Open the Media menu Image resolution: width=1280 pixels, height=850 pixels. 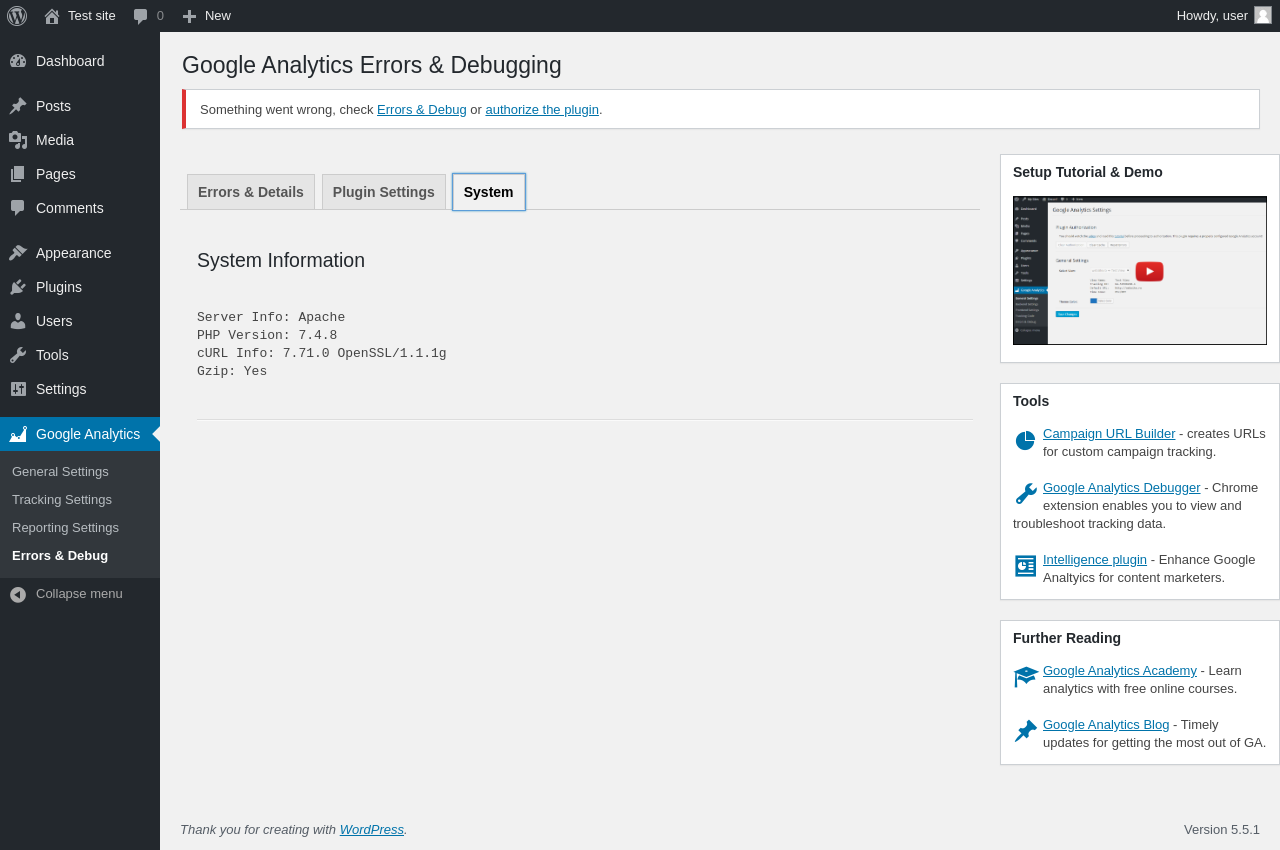tap(80, 140)
